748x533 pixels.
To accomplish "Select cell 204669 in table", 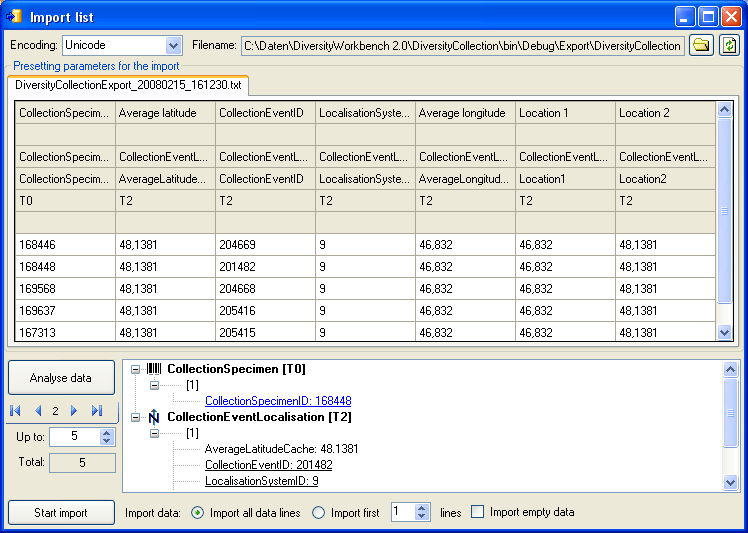I will 265,245.
